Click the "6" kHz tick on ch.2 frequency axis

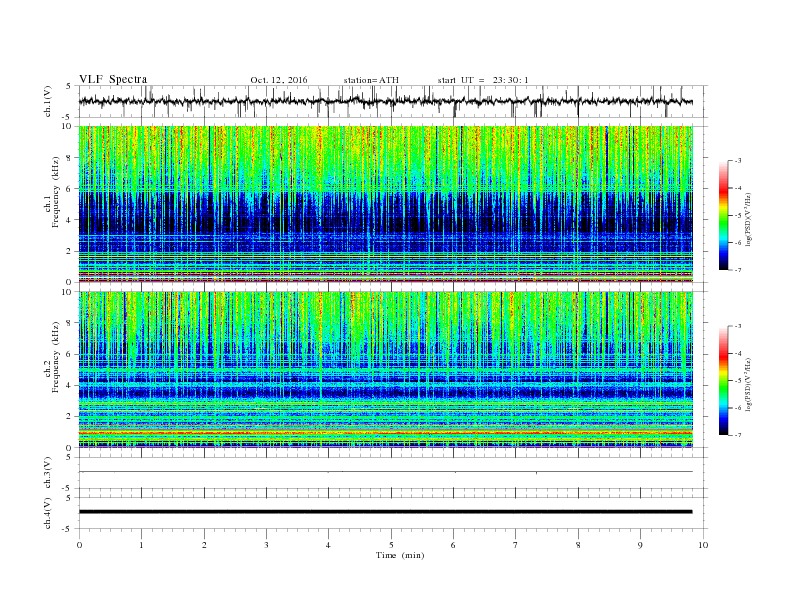pos(70,354)
